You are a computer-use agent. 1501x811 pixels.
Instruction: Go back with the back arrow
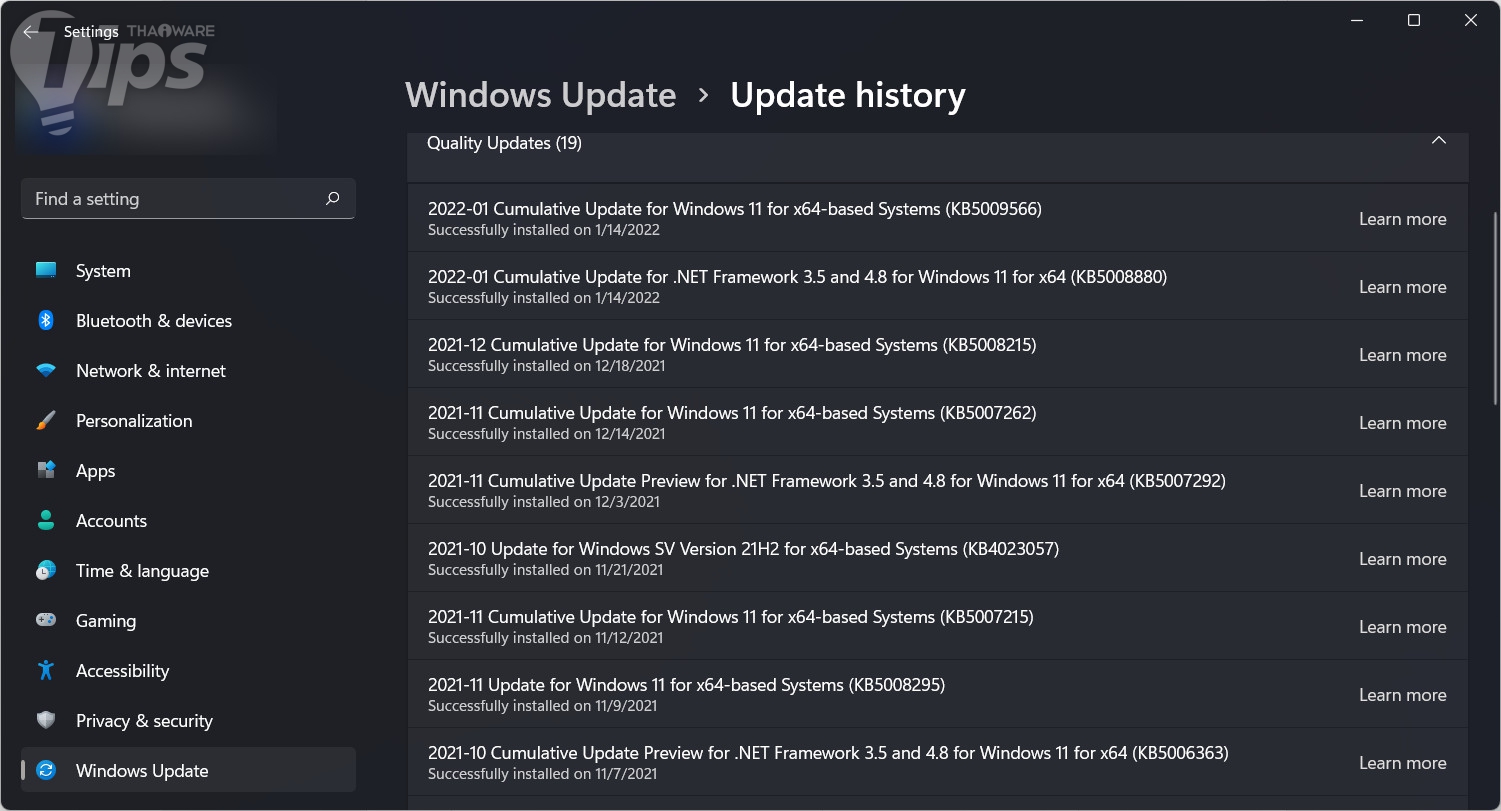31,31
